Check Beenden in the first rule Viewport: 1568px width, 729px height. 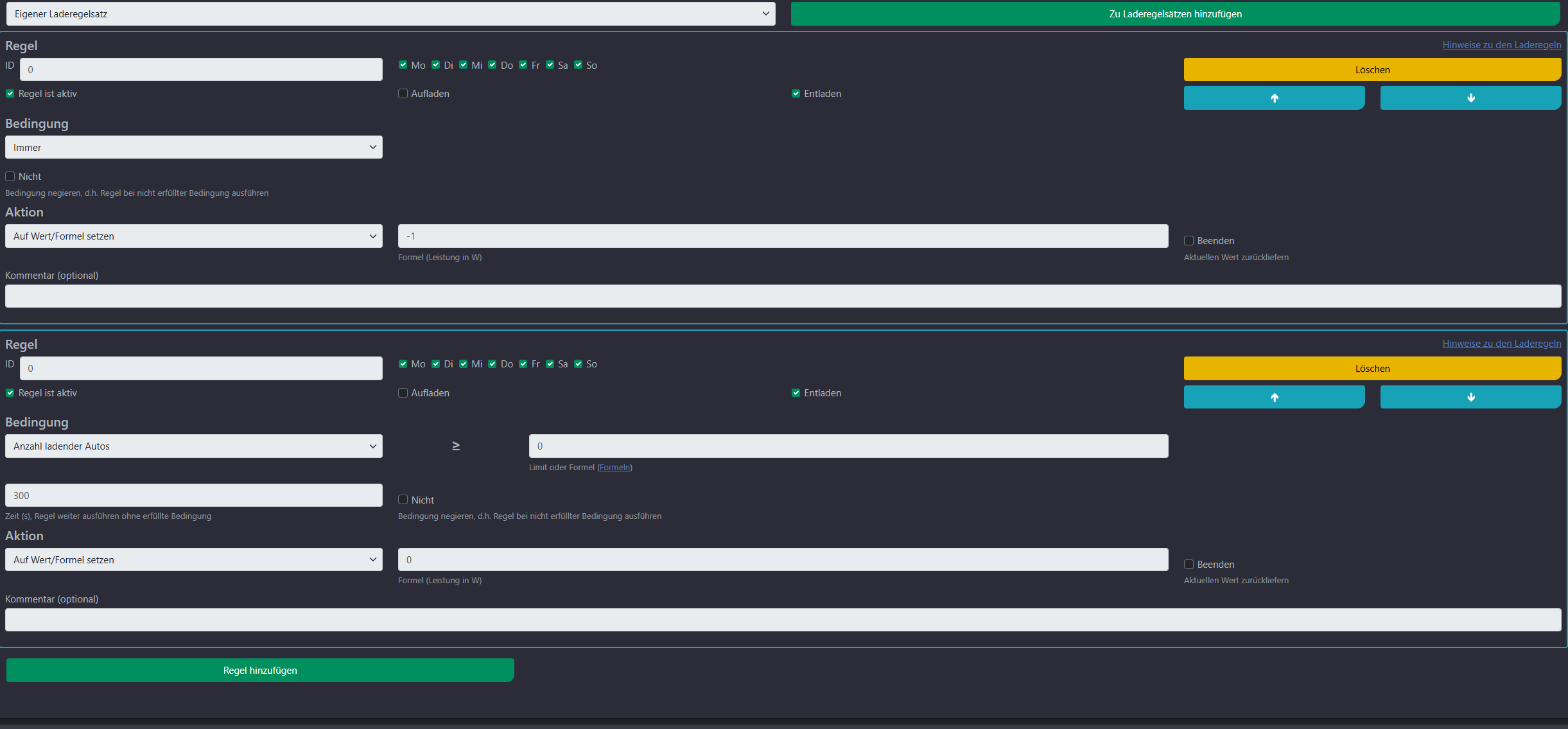(x=1189, y=241)
